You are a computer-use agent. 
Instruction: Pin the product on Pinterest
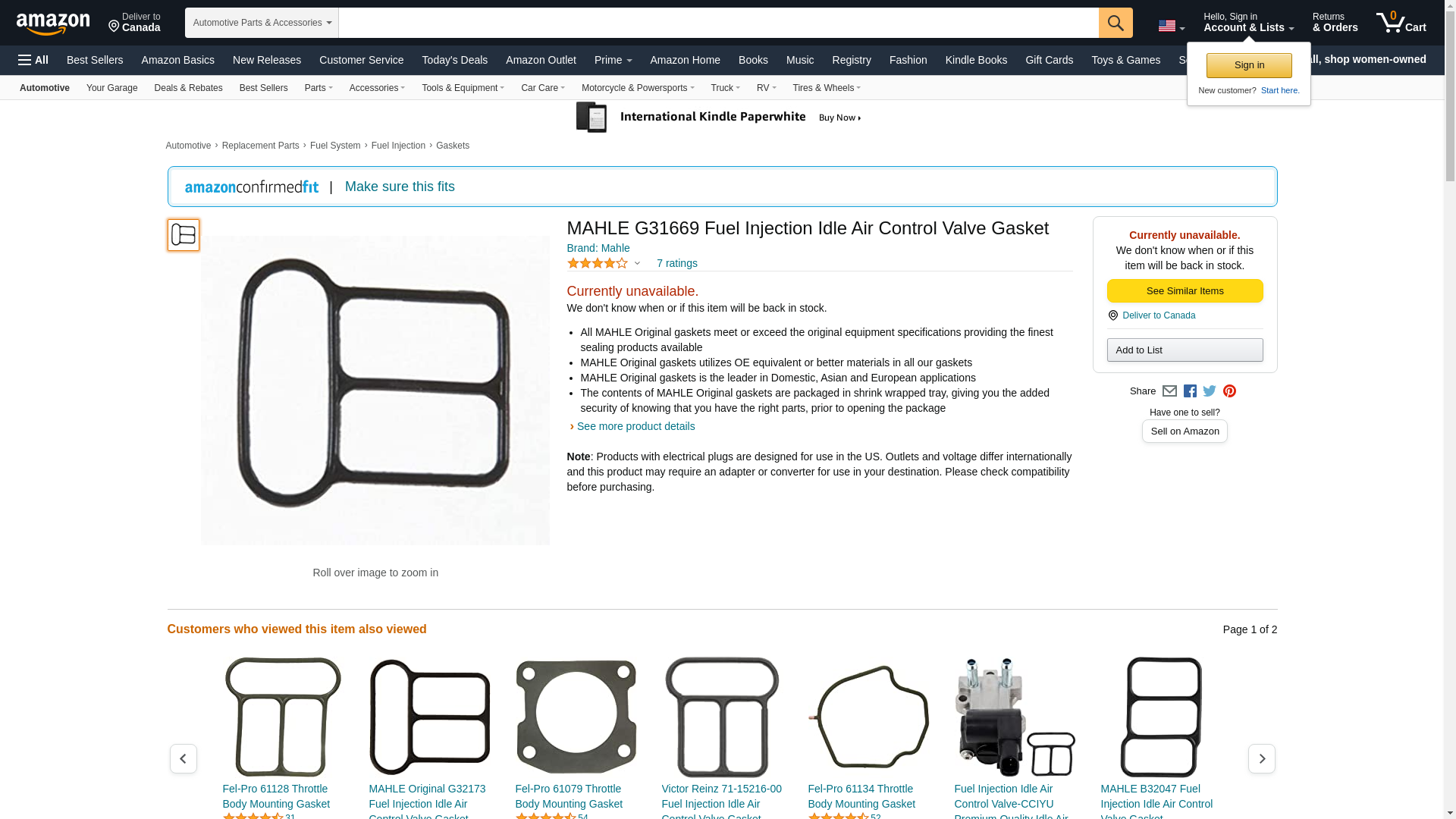click(1229, 391)
